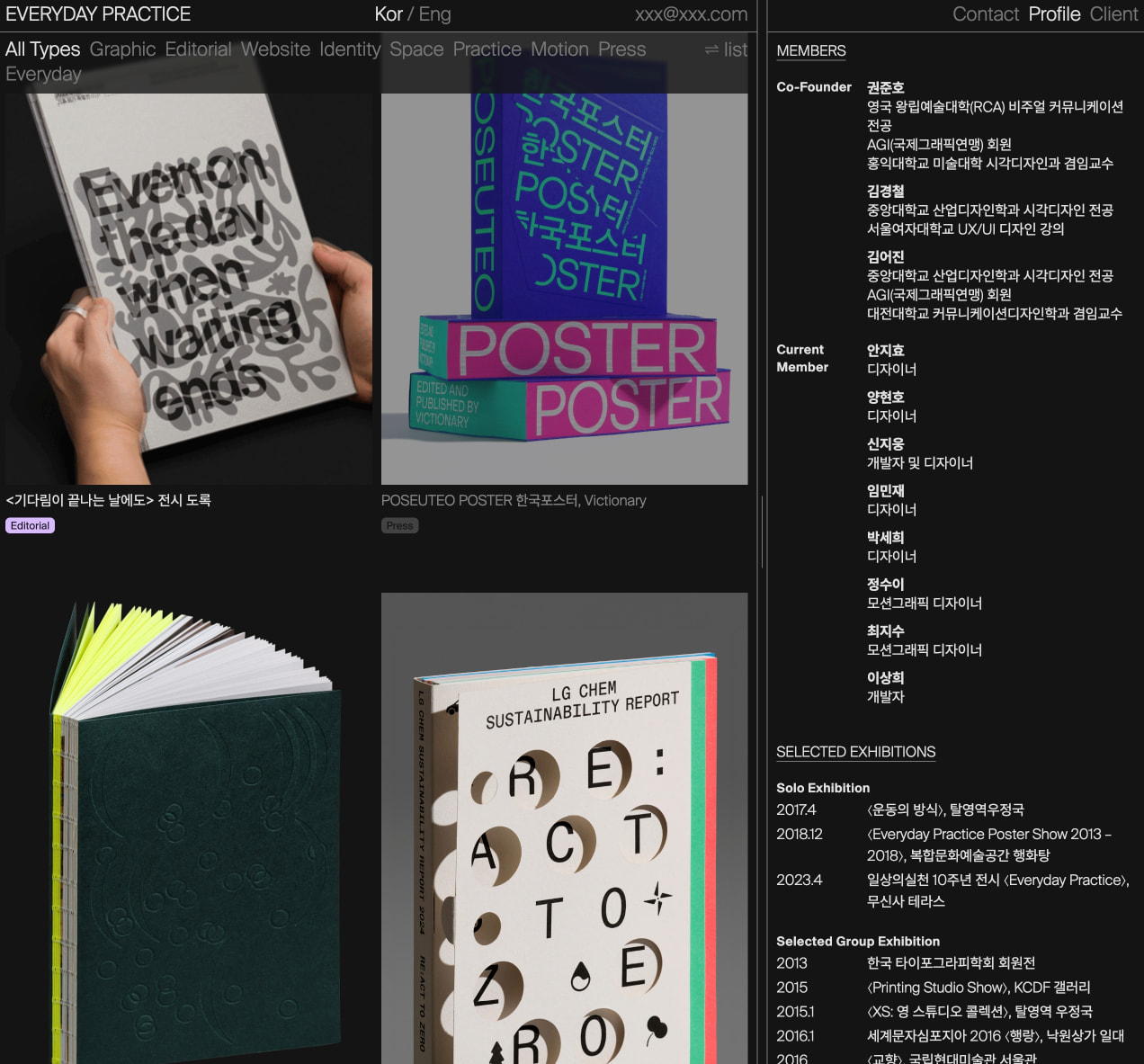Image resolution: width=1144 pixels, height=1064 pixels.
Task: Select member name 양현호
Action: [x=886, y=397]
